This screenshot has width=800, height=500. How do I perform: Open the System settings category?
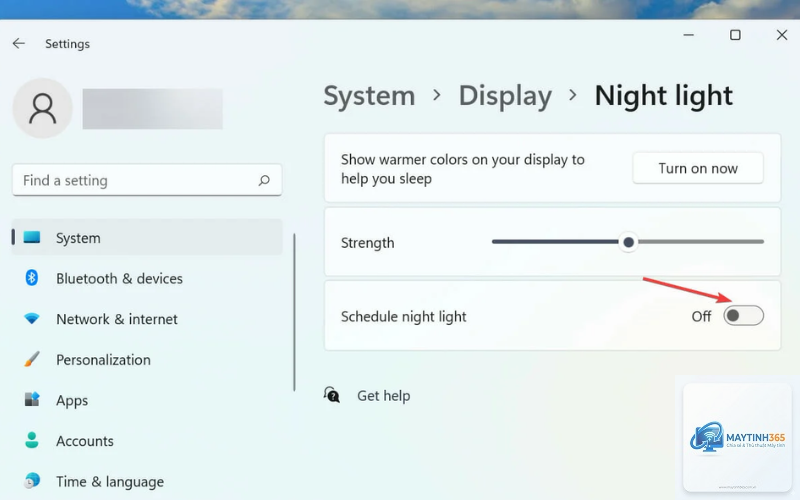147,237
